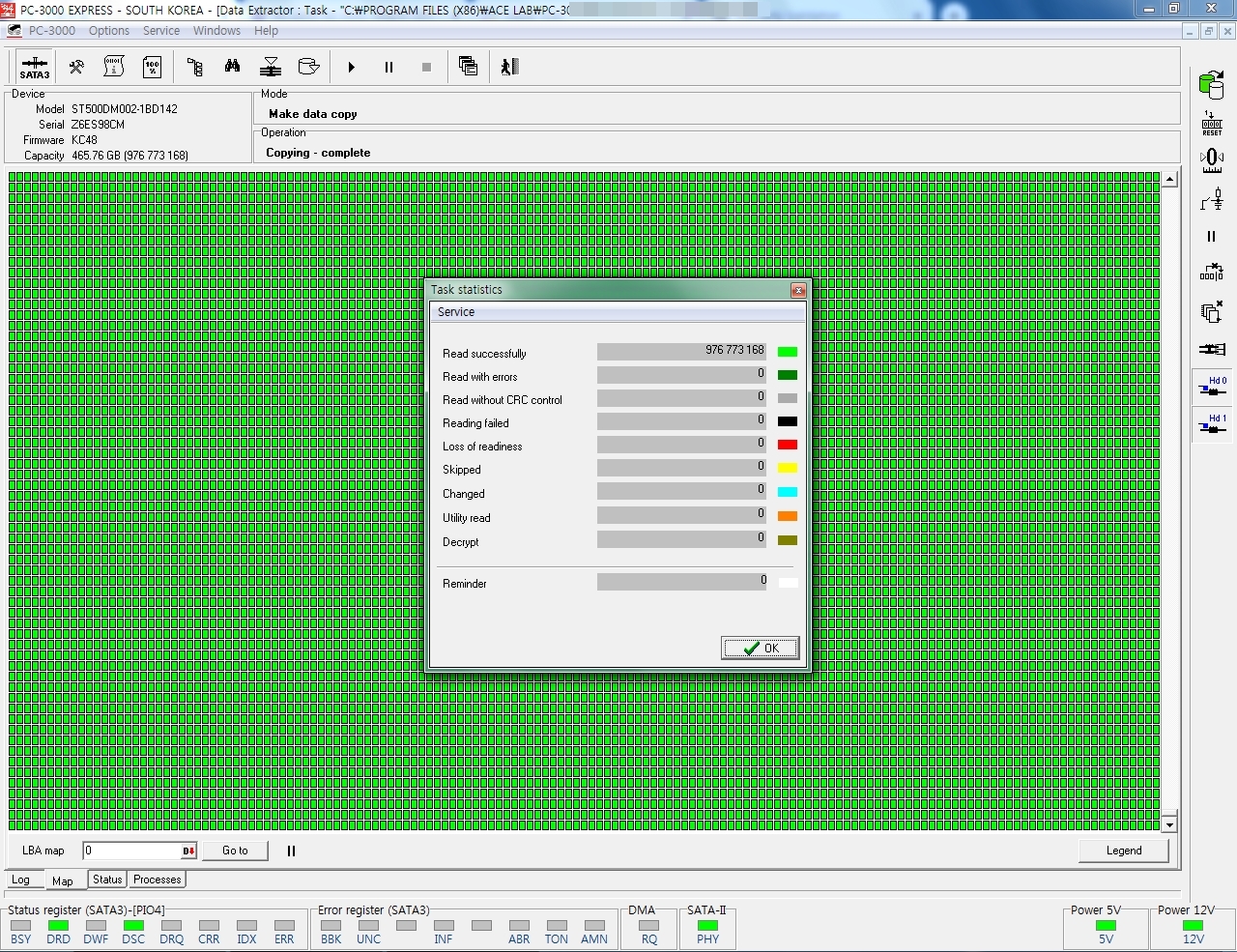Switch to the Status tab
This screenshot has height=952, width=1237.
click(x=107, y=880)
